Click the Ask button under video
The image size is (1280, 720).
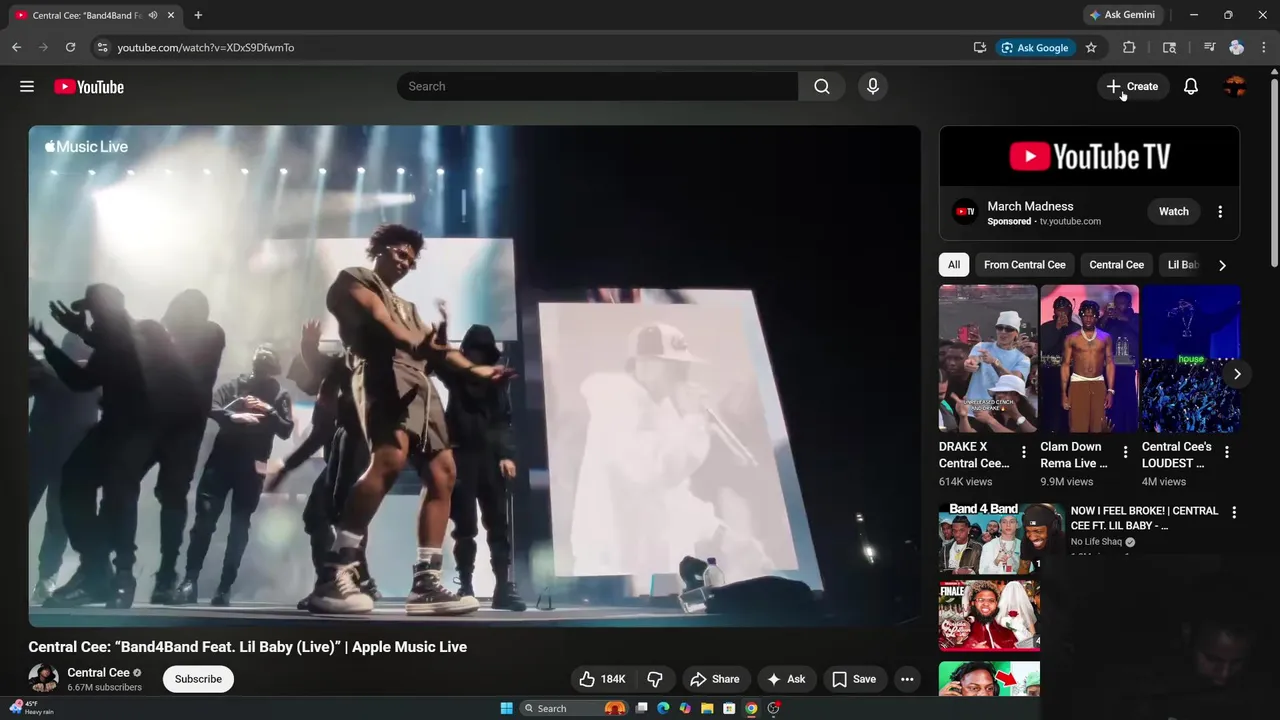tap(786, 679)
